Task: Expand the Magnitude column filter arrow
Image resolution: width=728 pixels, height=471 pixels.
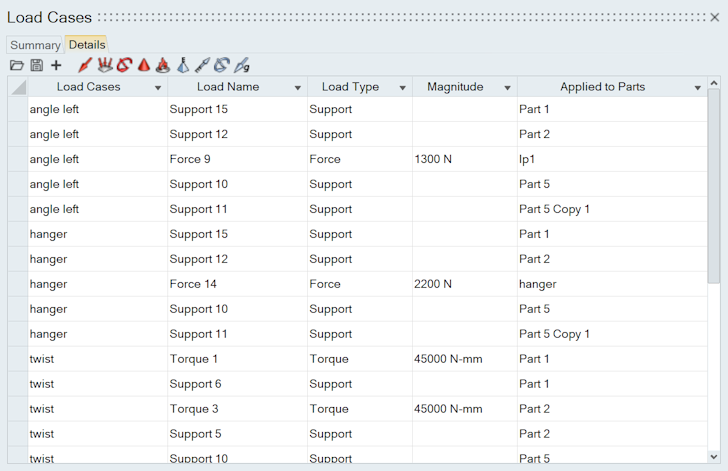Action: click(x=508, y=88)
